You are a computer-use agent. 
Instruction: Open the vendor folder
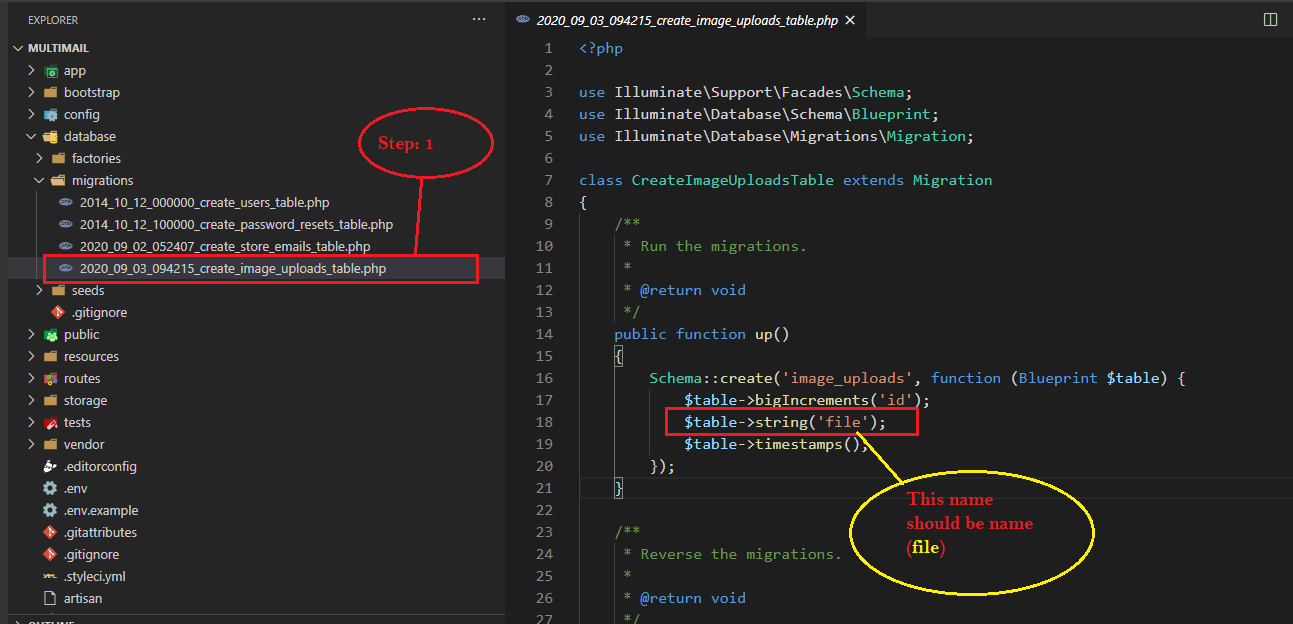tap(84, 445)
